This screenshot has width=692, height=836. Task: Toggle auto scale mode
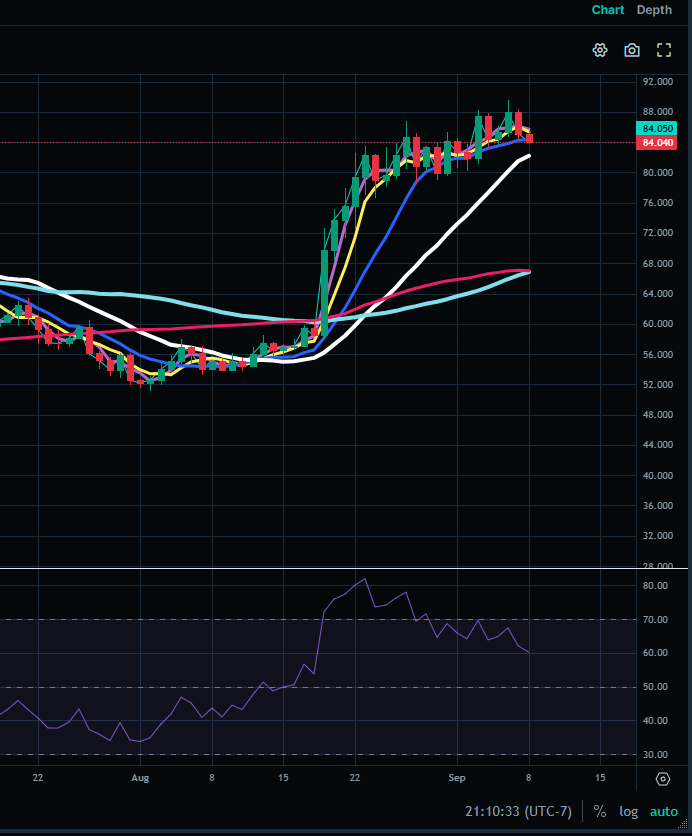pos(664,811)
